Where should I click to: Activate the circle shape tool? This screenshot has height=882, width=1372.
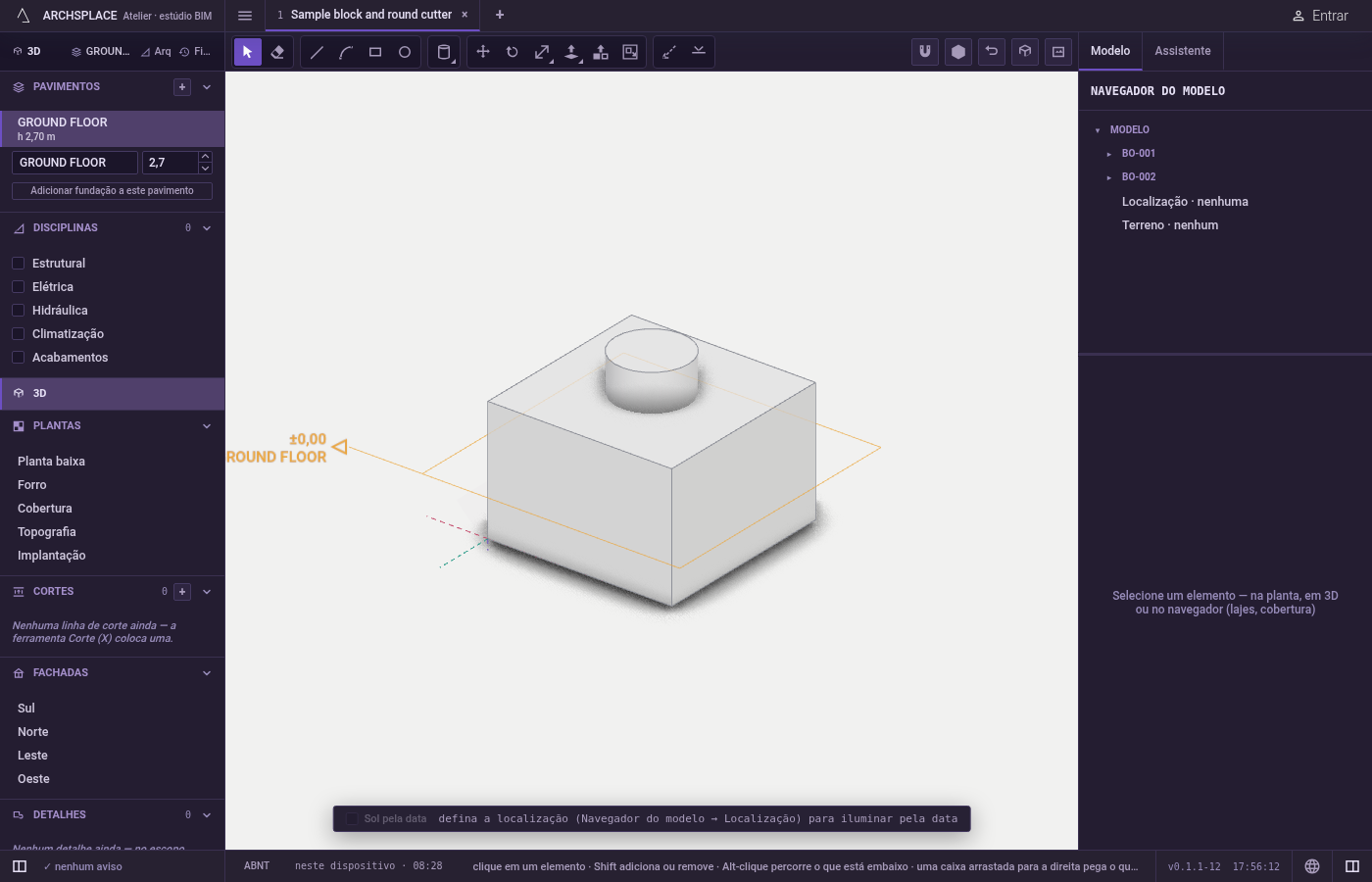(405, 52)
